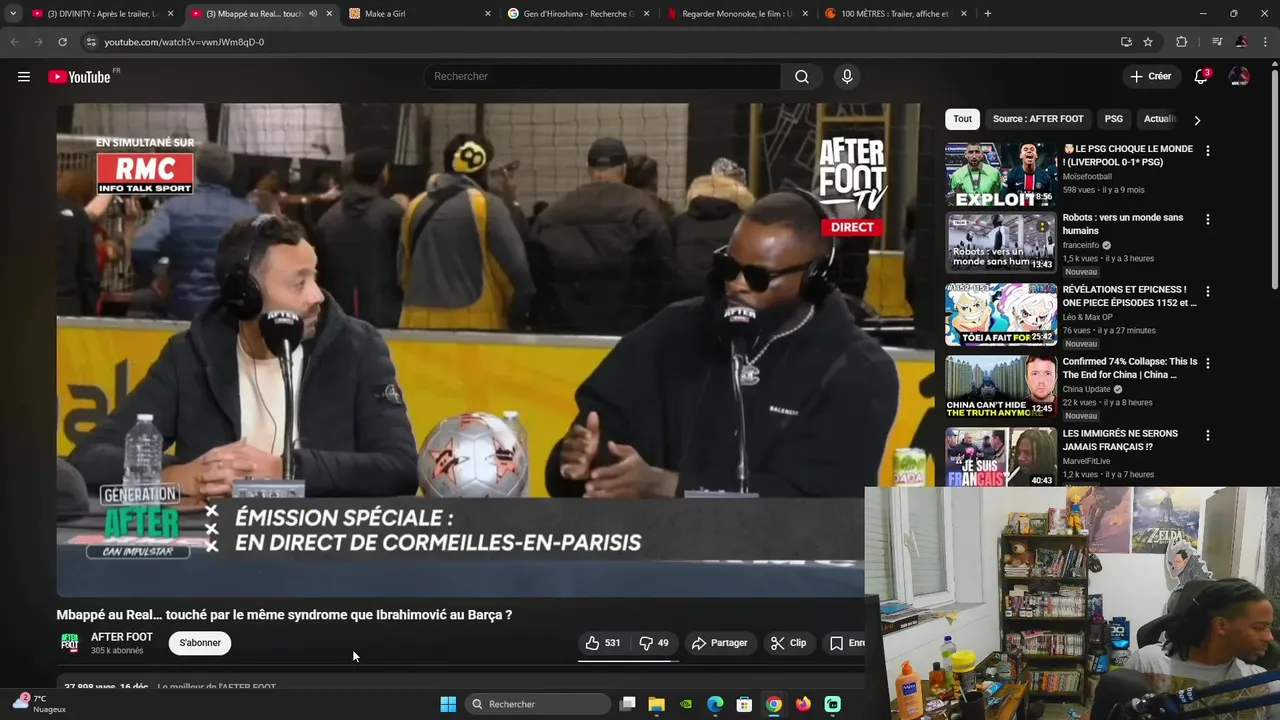This screenshot has width=1280, height=720.
Task: Click the browser address bar URL
Action: (184, 42)
